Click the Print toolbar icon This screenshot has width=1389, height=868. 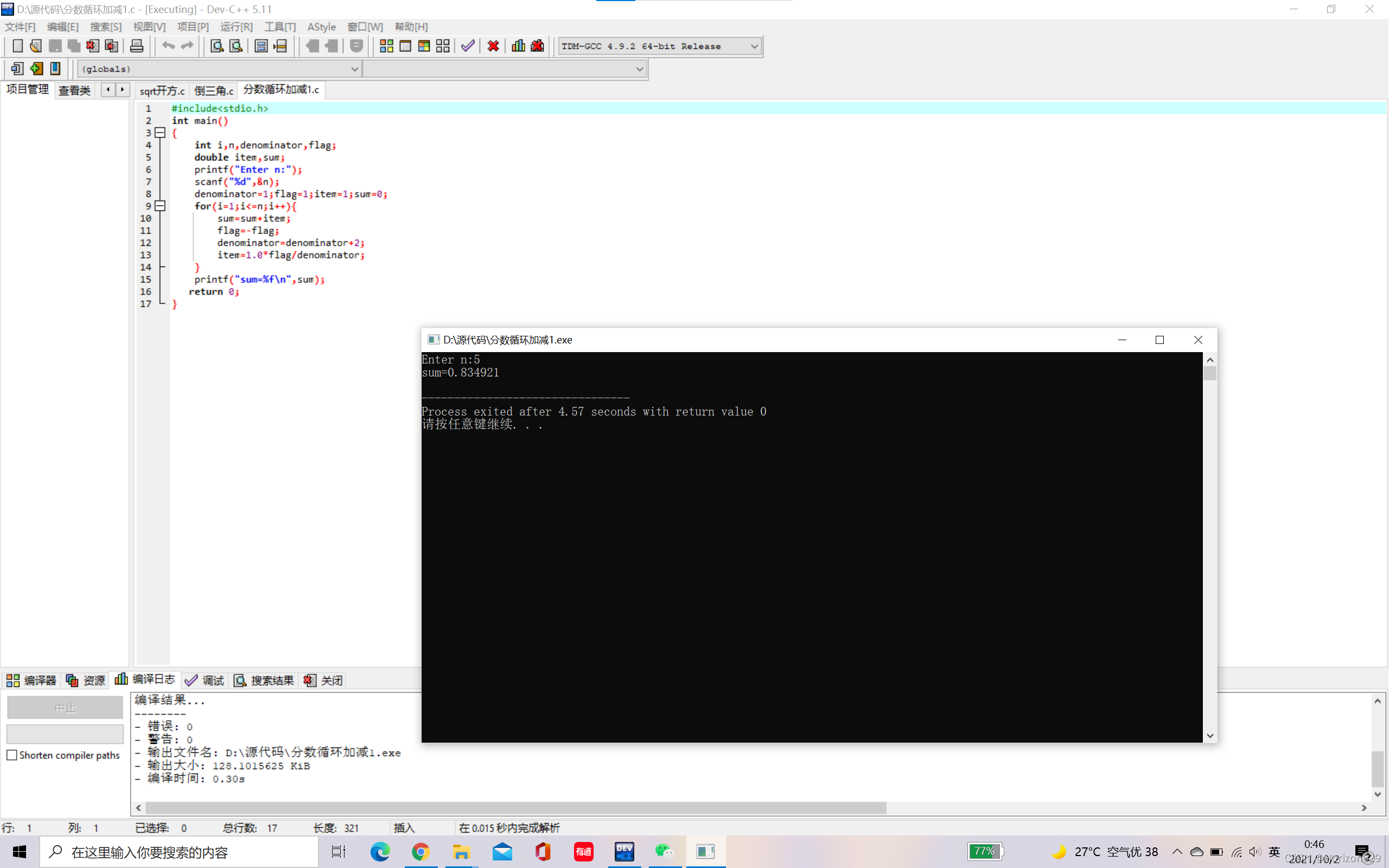137,46
